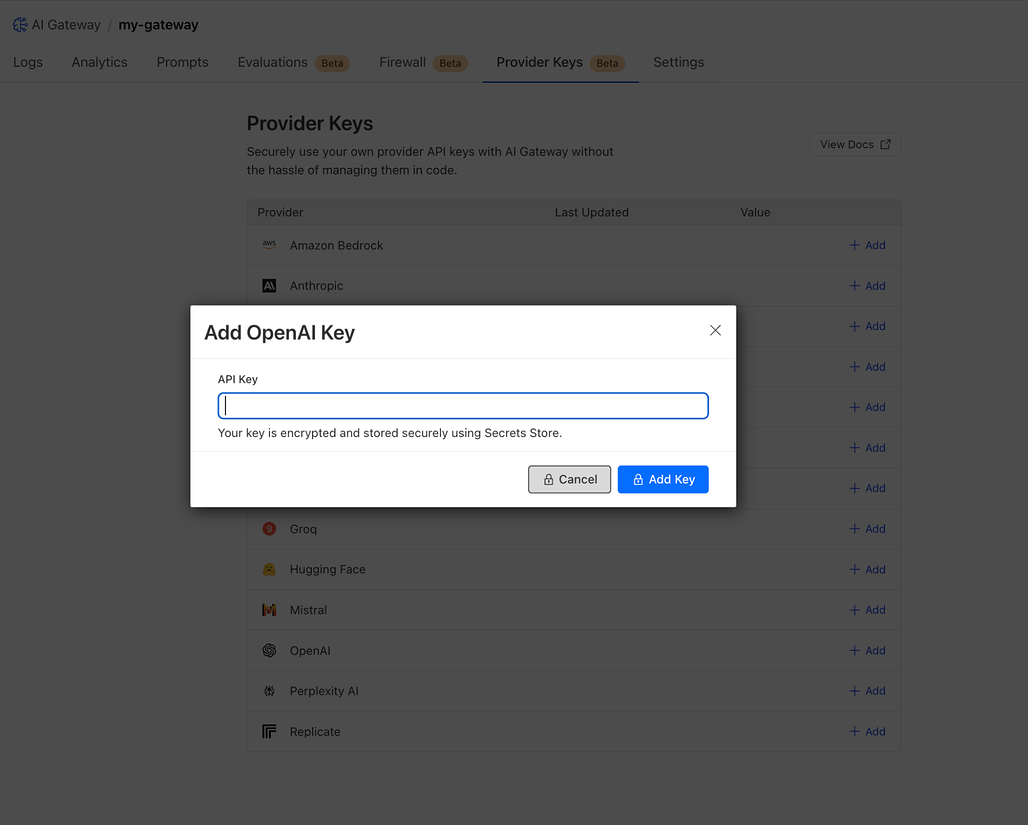The image size is (1028, 825).
Task: Click the Perplexity AI logo icon
Action: pos(269,691)
